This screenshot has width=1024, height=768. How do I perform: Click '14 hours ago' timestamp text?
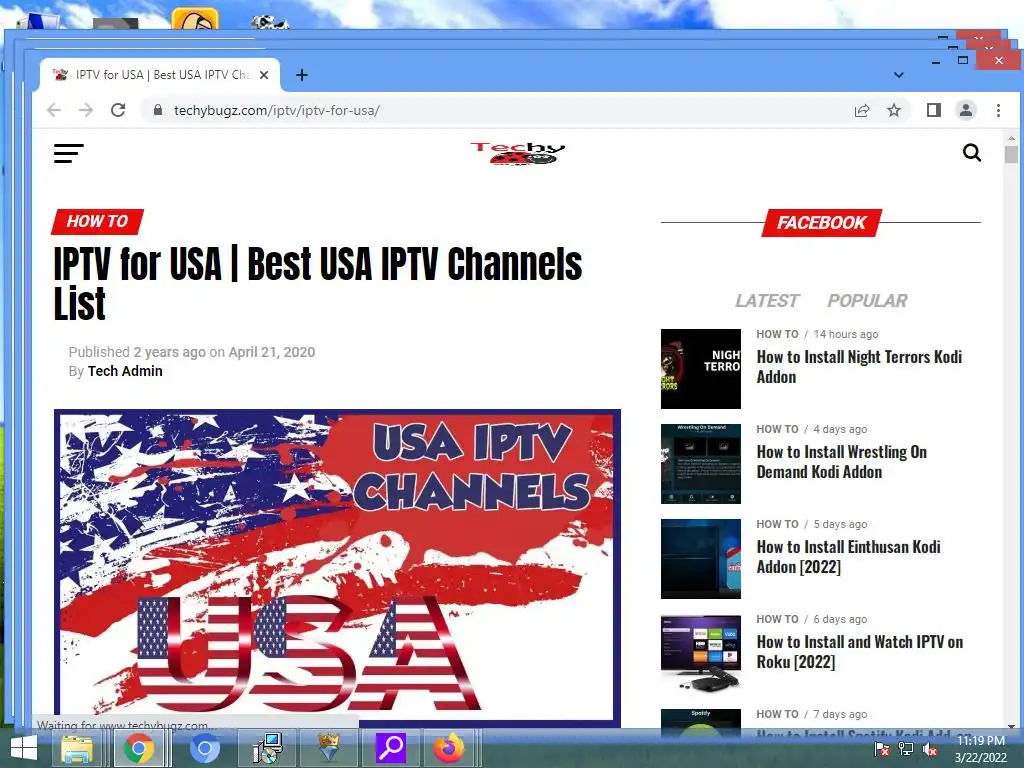846,334
